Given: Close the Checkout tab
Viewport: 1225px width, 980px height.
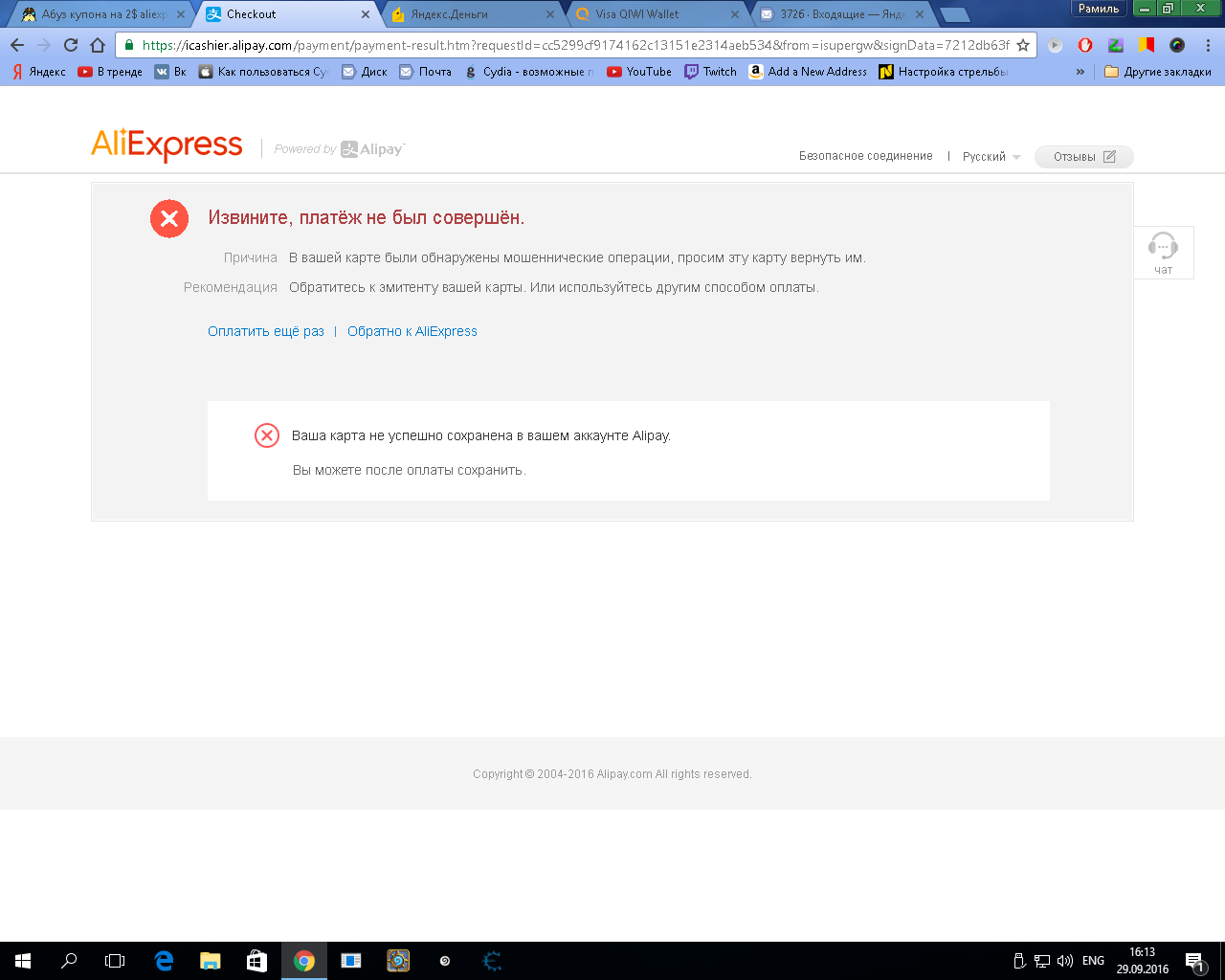Looking at the screenshot, I should [x=366, y=14].
